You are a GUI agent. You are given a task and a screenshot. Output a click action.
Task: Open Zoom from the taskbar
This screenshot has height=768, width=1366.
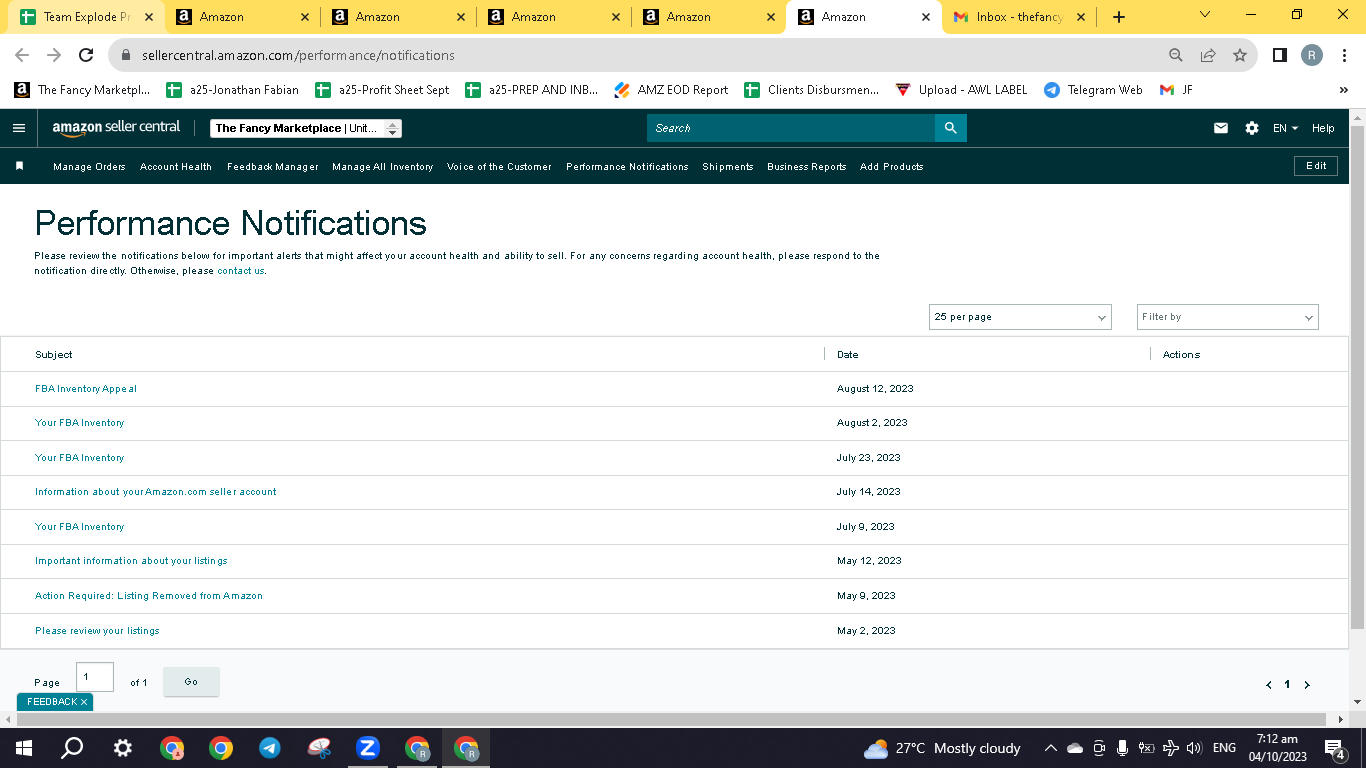pyautogui.click(x=367, y=748)
